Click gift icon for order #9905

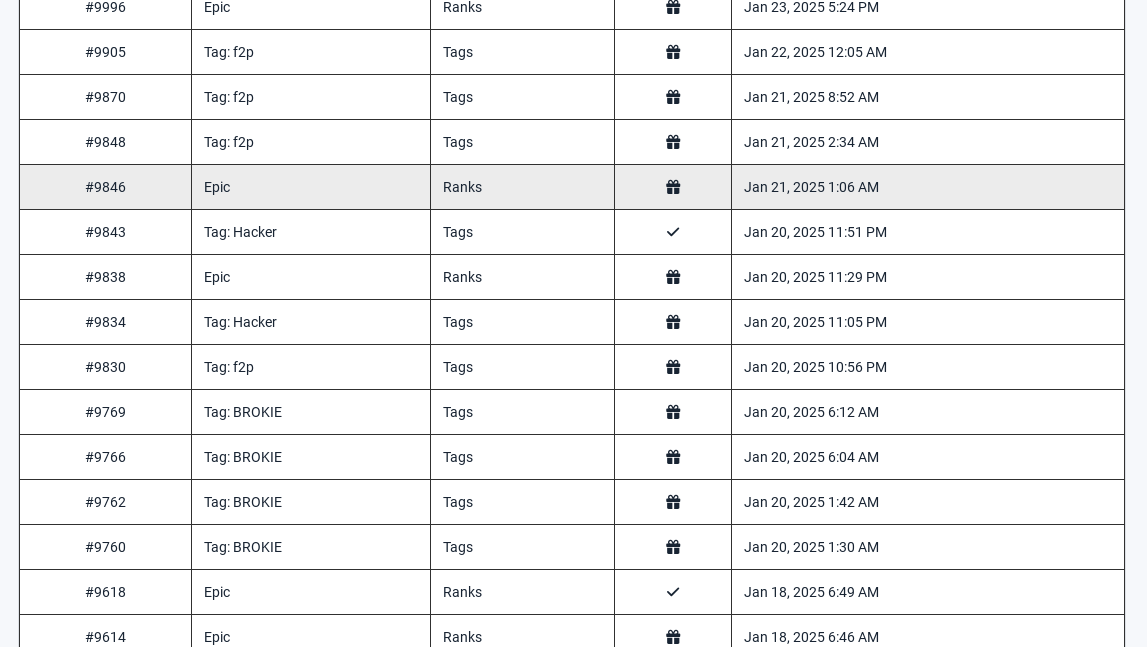point(673,52)
